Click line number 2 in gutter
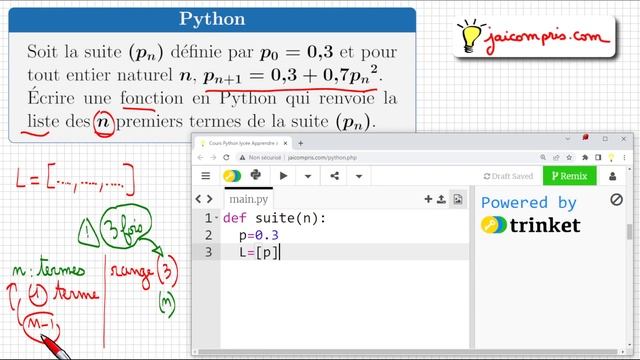 pyautogui.click(x=208, y=235)
